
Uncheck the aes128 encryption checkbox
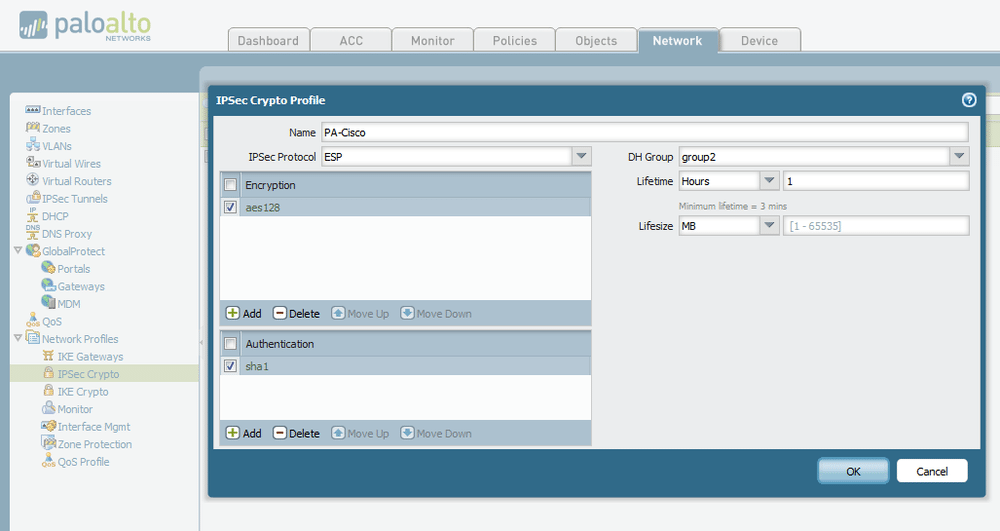[231, 207]
